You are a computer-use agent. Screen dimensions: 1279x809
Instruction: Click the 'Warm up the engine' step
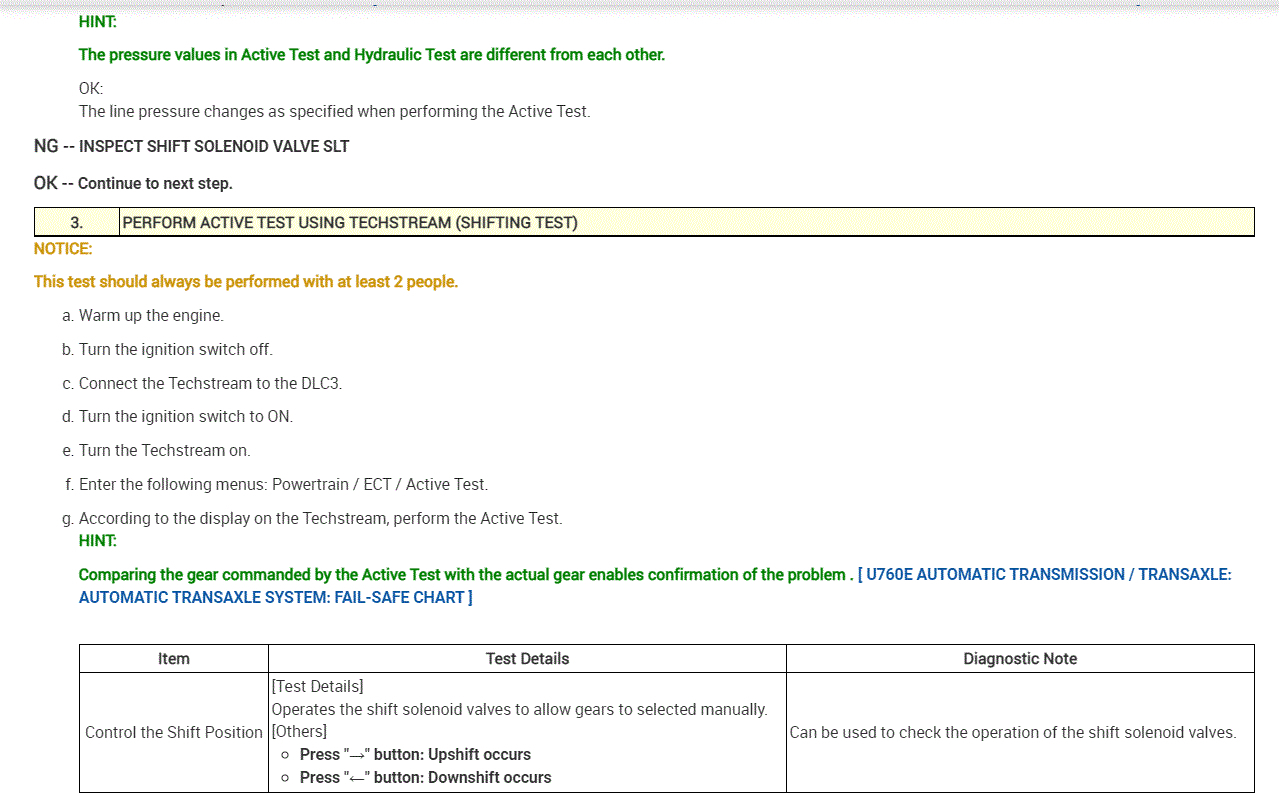(151, 316)
